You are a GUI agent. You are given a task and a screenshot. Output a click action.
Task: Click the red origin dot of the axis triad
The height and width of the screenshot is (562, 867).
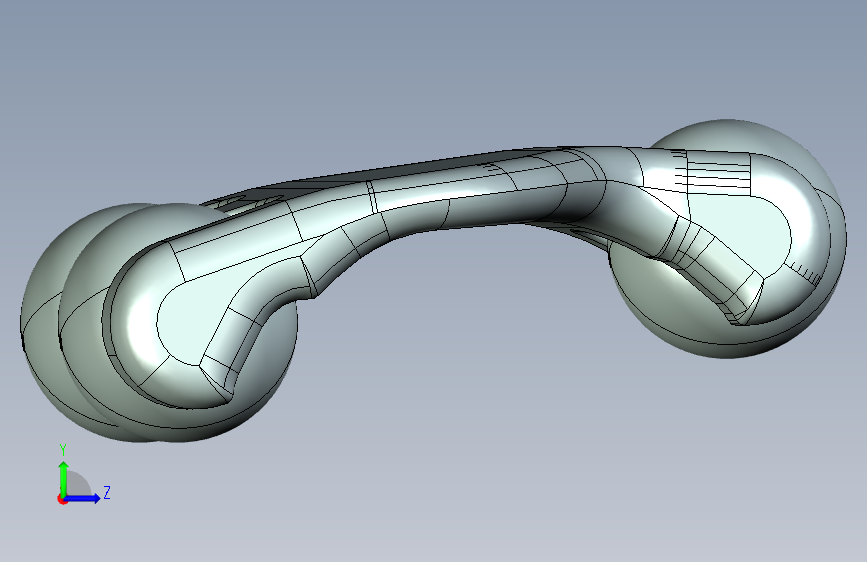coord(62,499)
